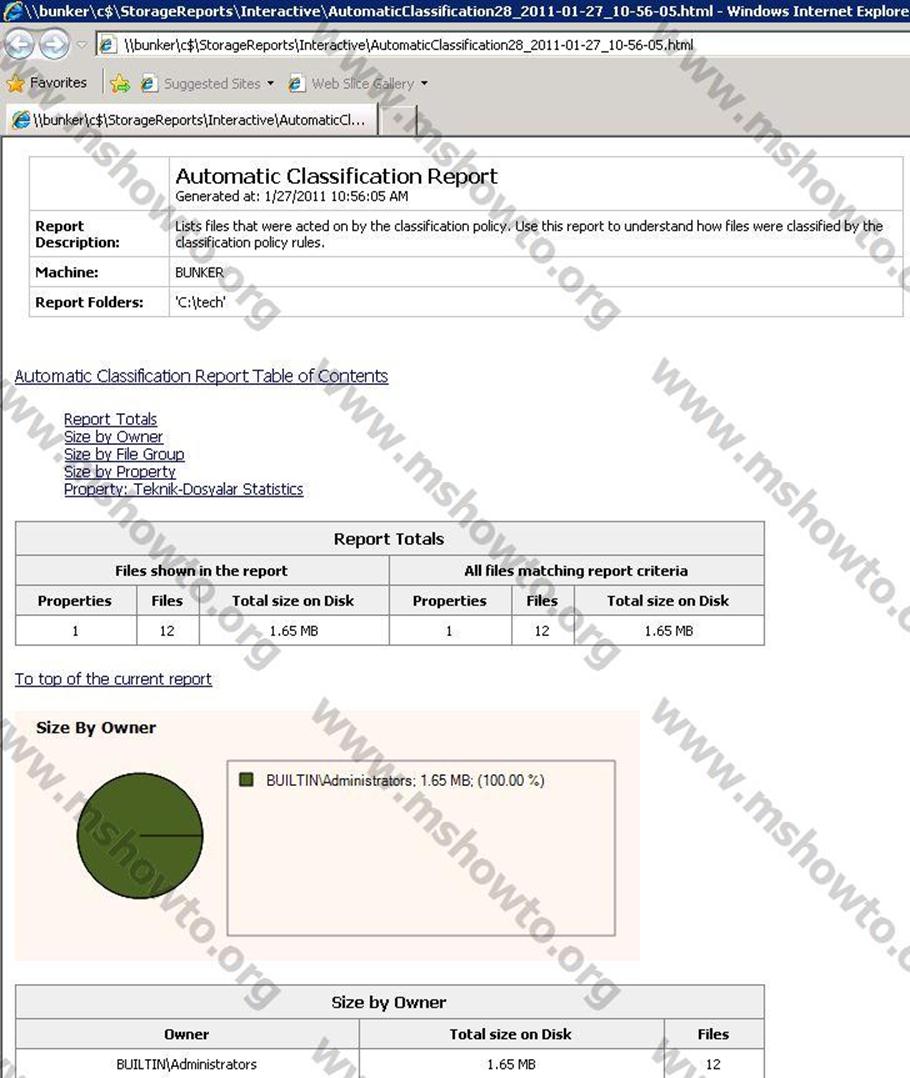Image resolution: width=910 pixels, height=1078 pixels.
Task: Click the Size by Owner table header
Action: [x=389, y=1002]
